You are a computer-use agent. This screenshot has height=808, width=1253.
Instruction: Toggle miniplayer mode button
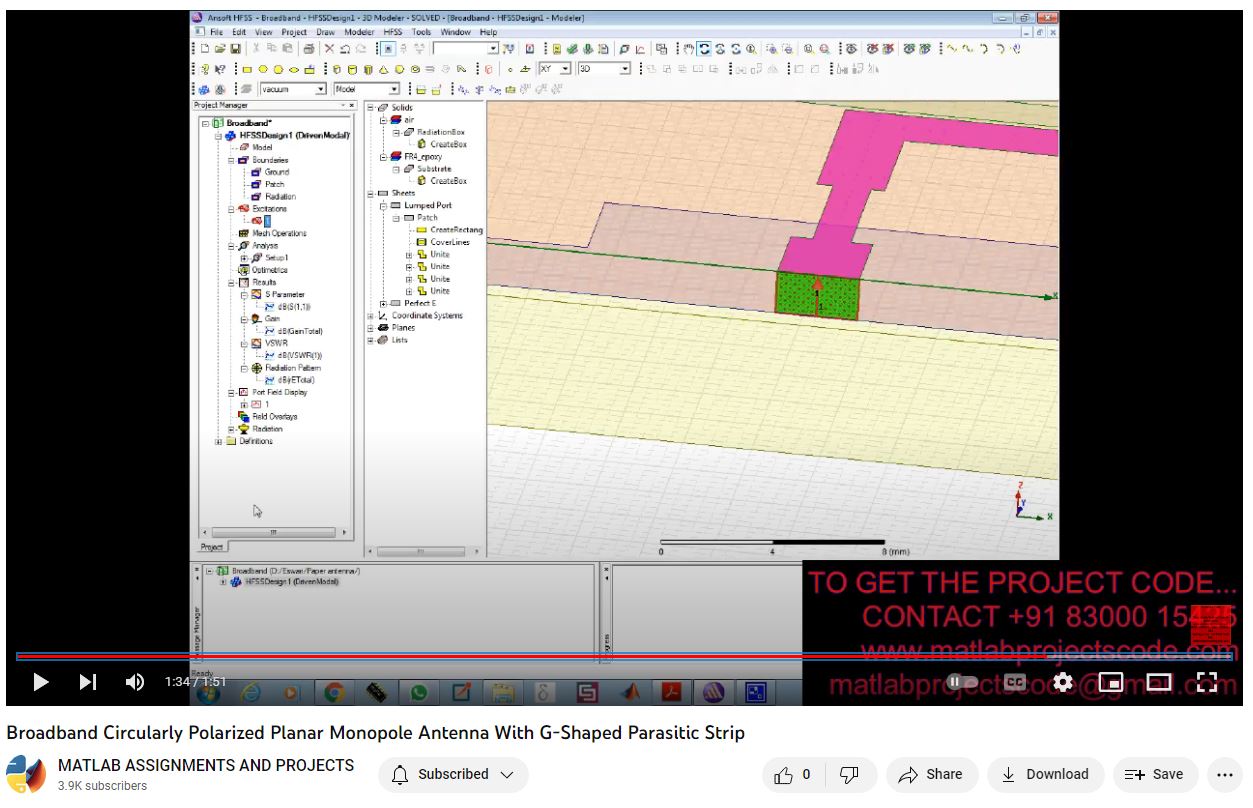click(x=1111, y=682)
